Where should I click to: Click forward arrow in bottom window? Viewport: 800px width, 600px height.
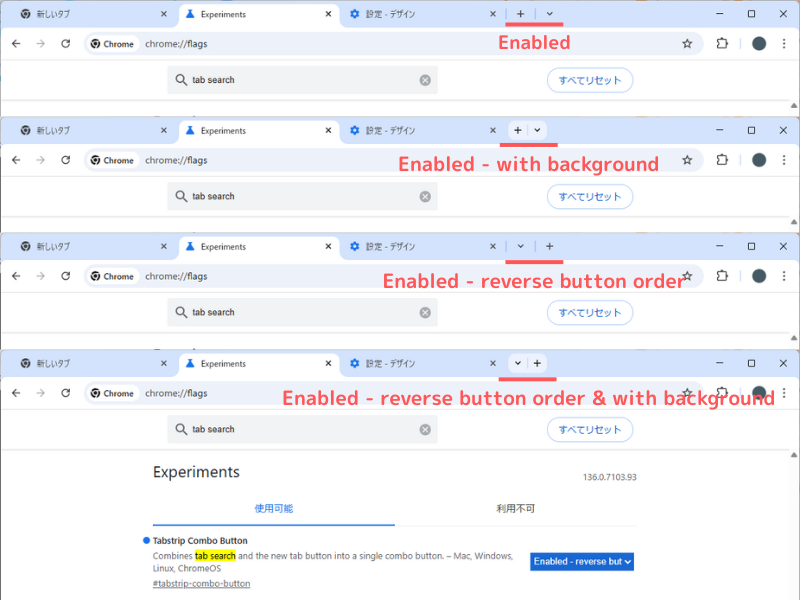click(x=41, y=393)
